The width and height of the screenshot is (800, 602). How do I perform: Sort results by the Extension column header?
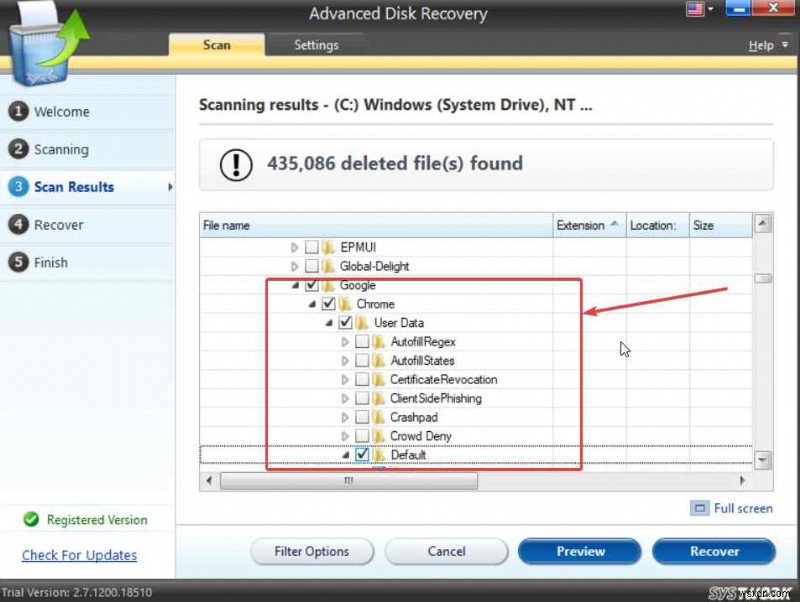tap(582, 225)
